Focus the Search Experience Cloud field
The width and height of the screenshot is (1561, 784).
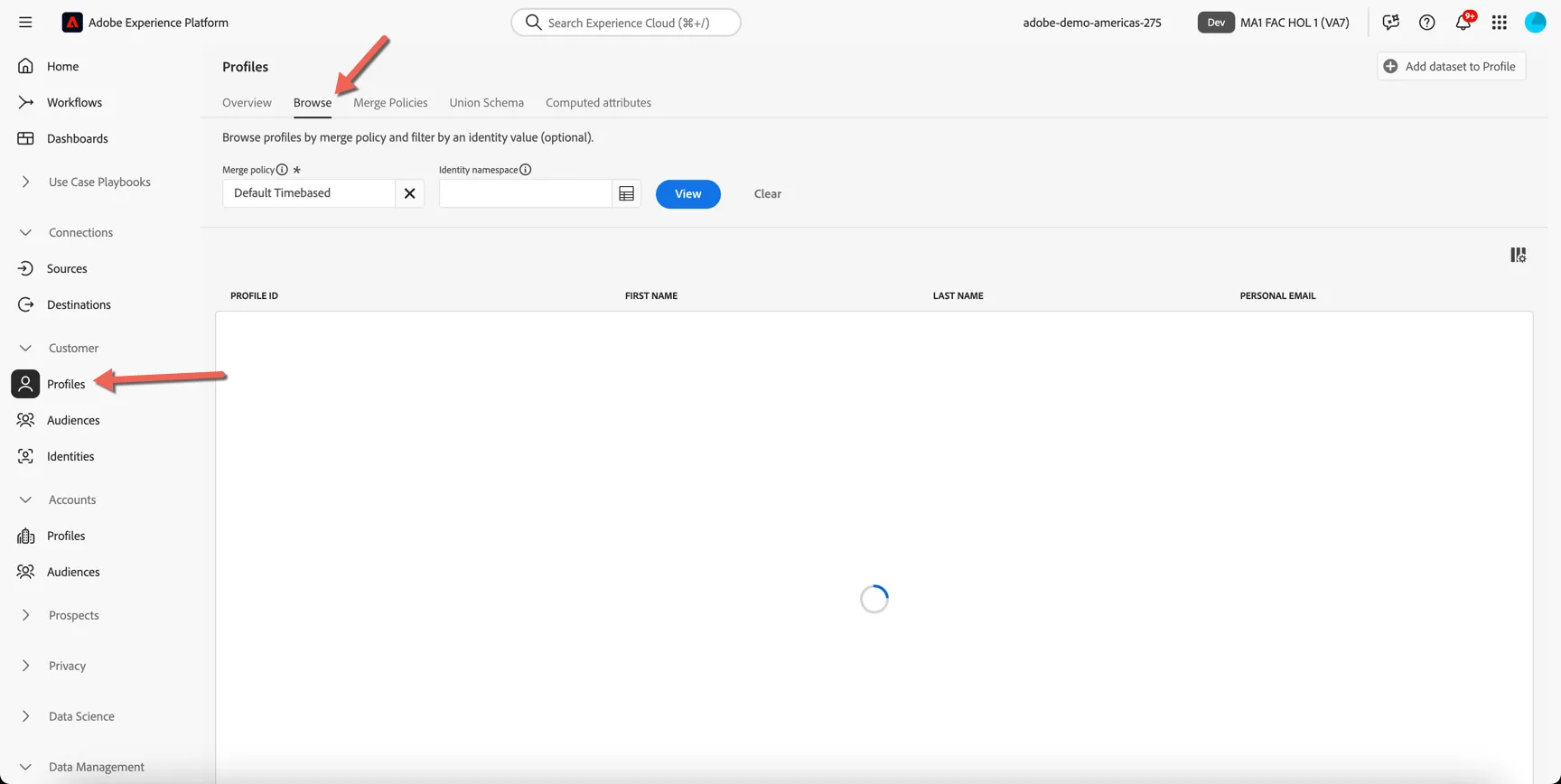626,23
